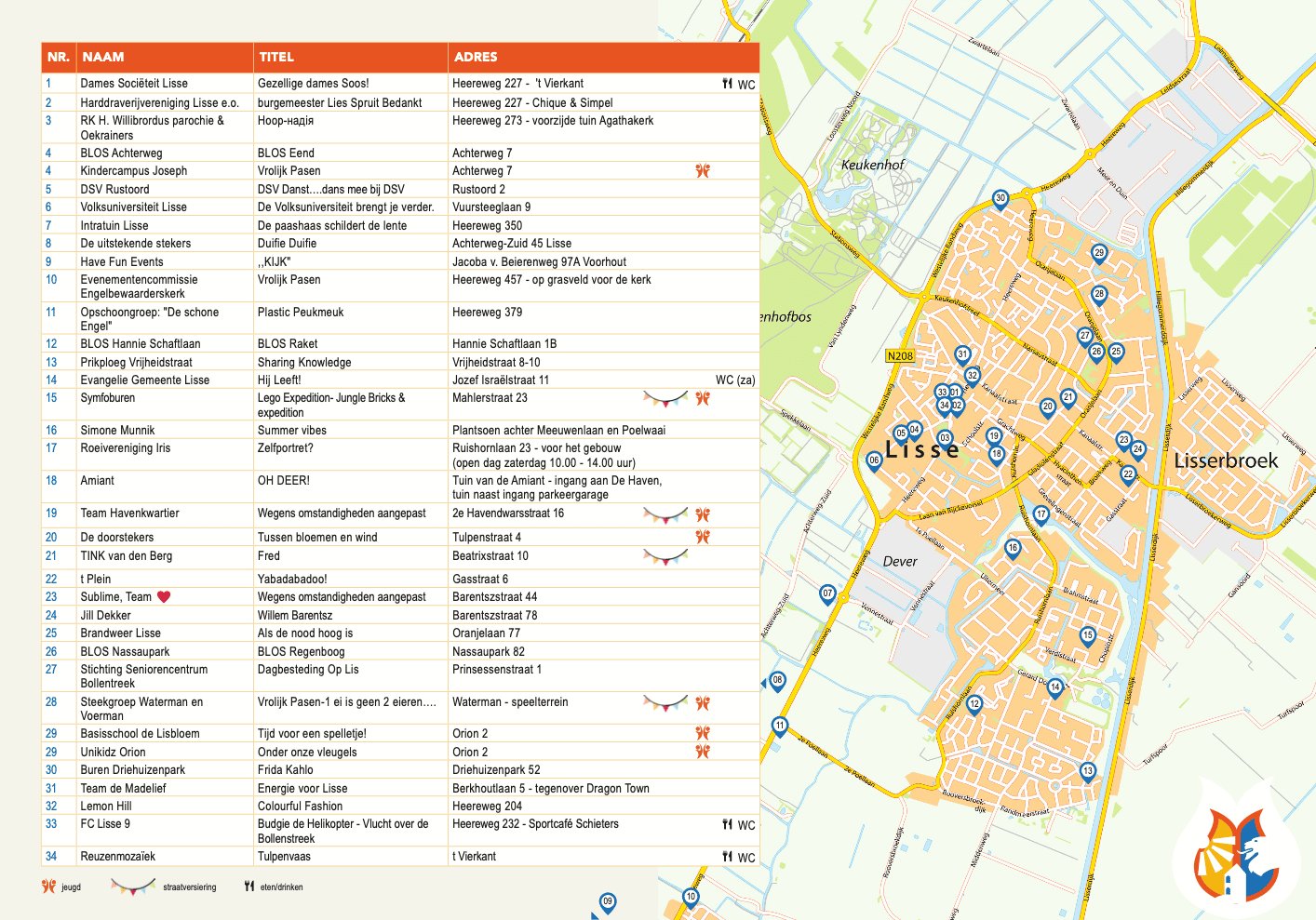This screenshot has width=1316, height=920.
Task: Click the jeugd legend icon
Action: (49, 887)
